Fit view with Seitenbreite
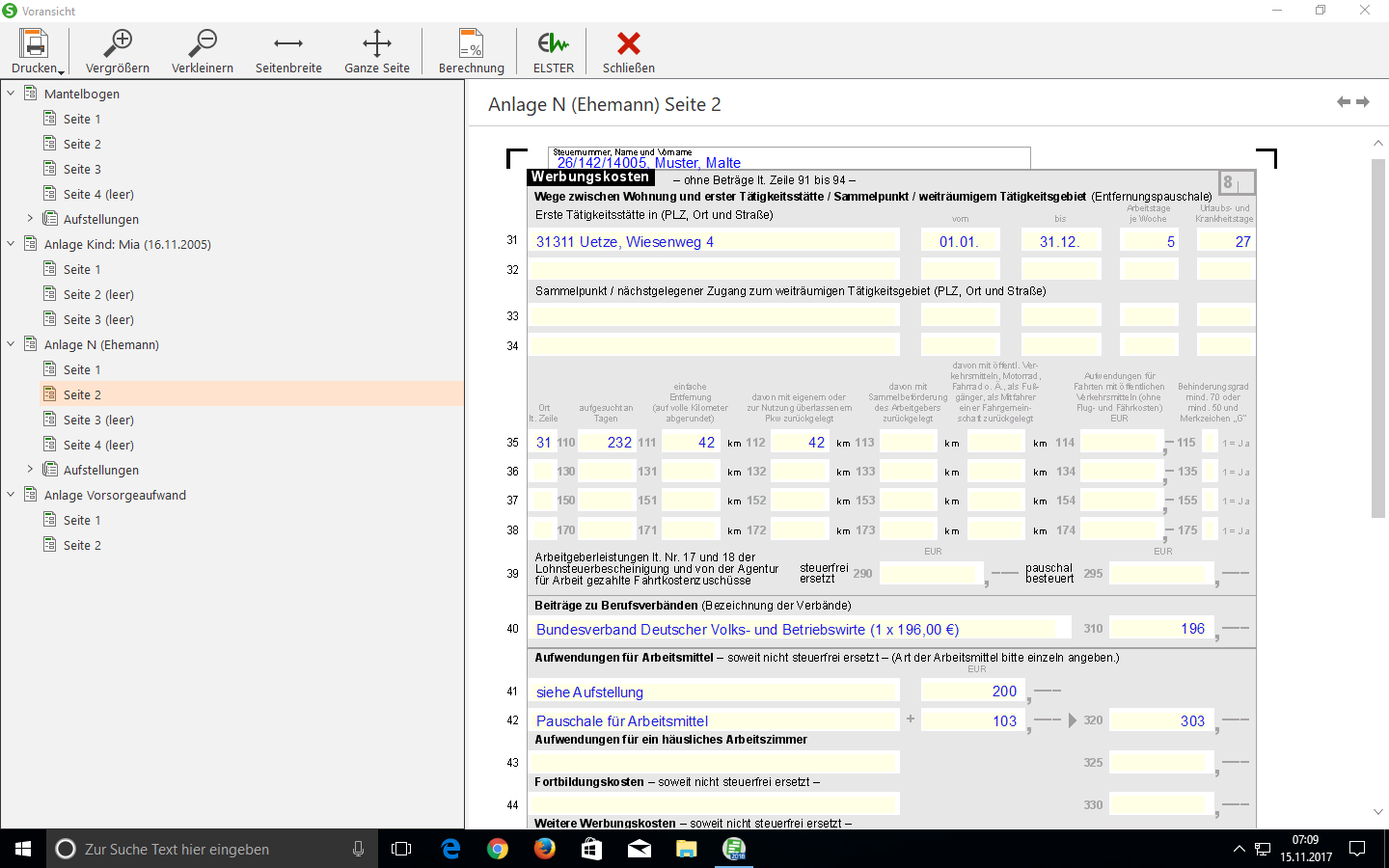Image resolution: width=1389 pixels, height=868 pixels. coord(288,51)
